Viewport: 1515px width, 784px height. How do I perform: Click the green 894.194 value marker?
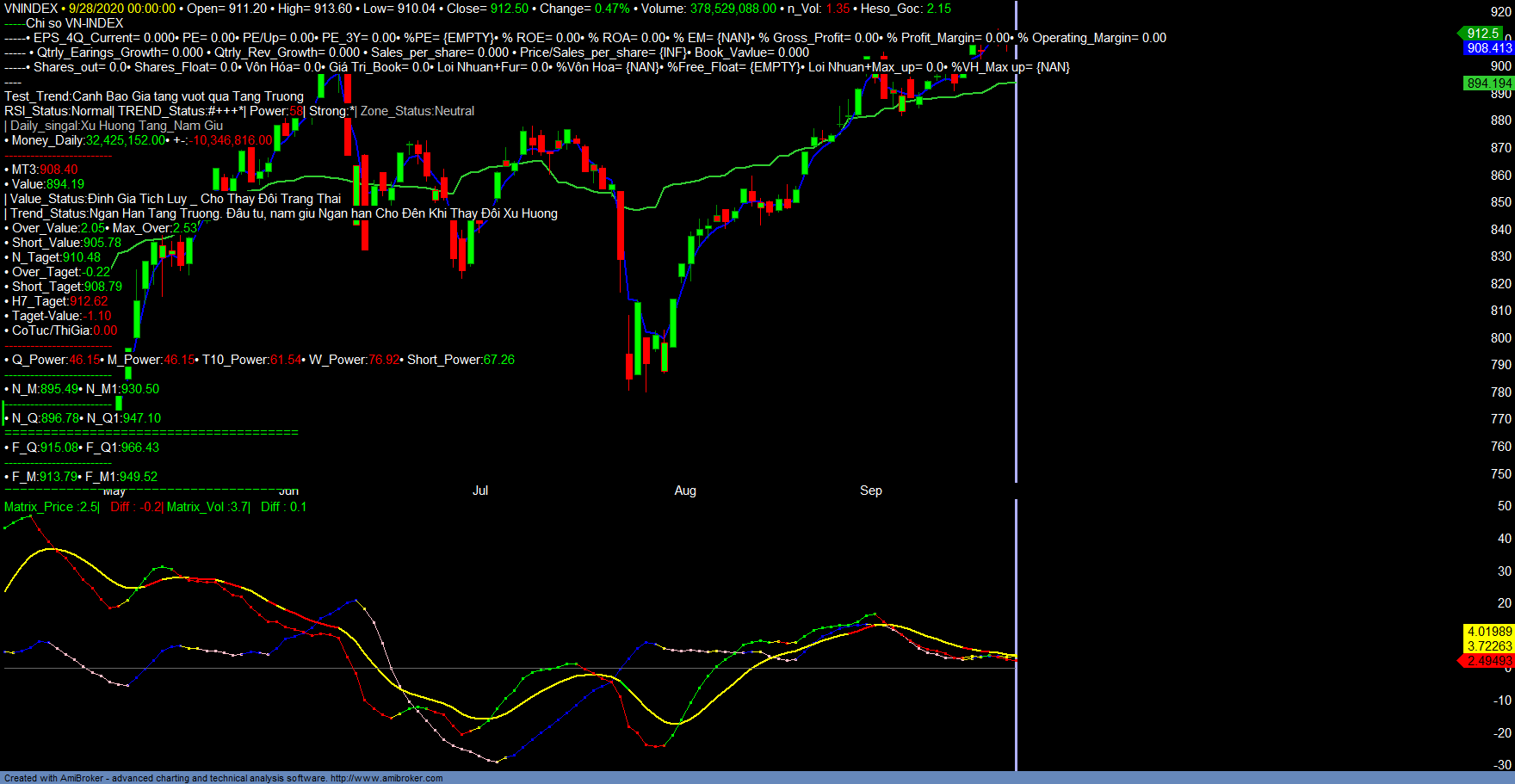pyautogui.click(x=1488, y=83)
